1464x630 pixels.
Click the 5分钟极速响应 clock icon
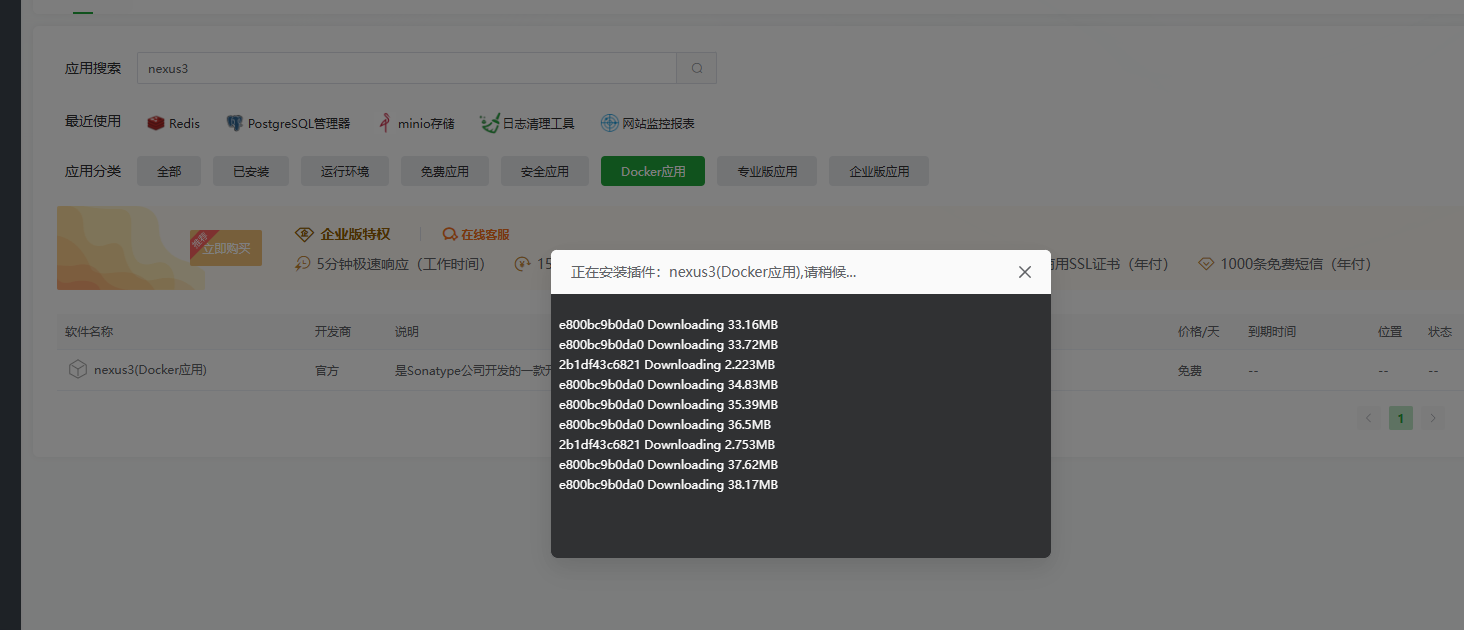click(302, 263)
